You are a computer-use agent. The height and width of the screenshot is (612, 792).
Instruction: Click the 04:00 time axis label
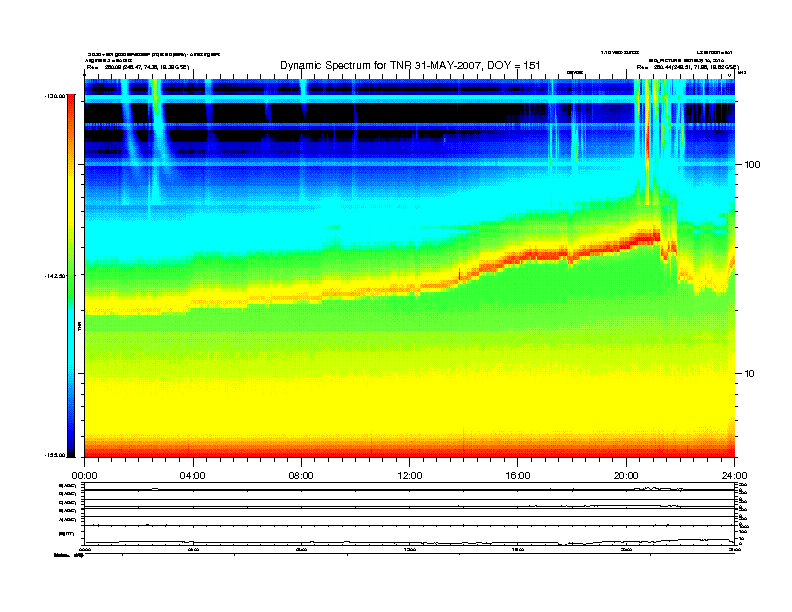tap(193, 476)
